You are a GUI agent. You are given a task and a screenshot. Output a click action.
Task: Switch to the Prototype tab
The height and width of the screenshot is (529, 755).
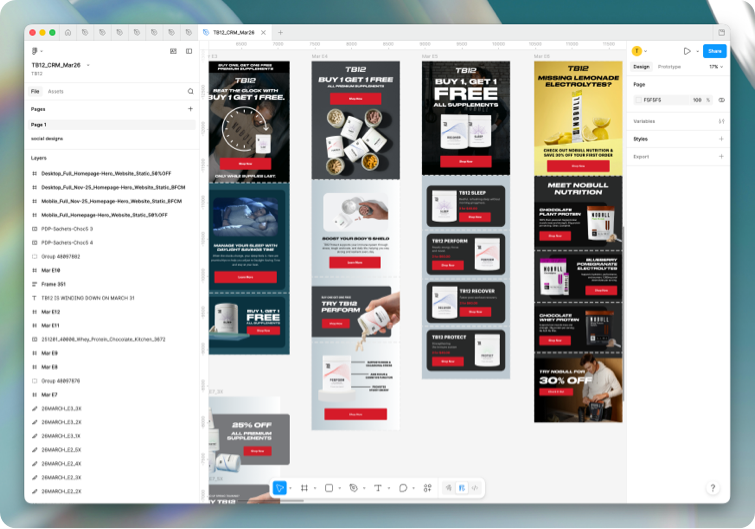(669, 66)
